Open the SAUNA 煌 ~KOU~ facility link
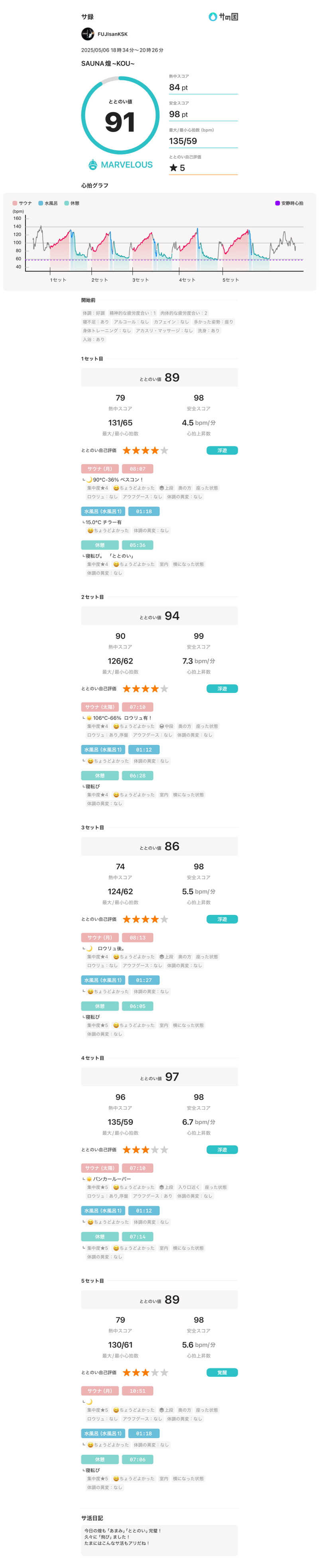 [108, 63]
